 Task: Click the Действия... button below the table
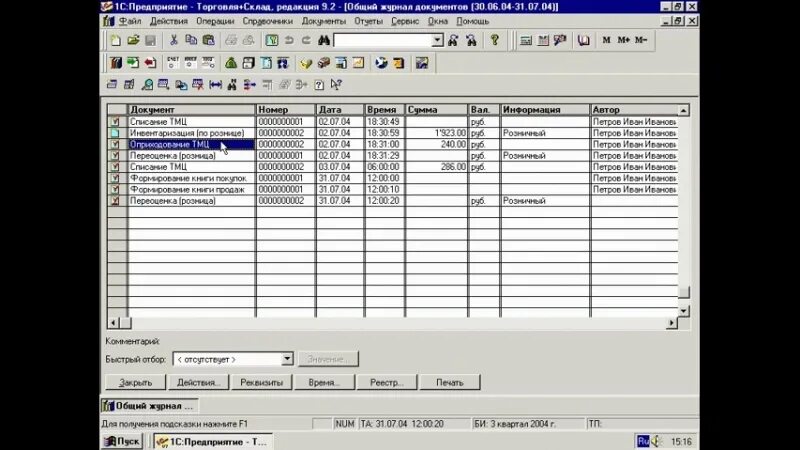point(198,382)
